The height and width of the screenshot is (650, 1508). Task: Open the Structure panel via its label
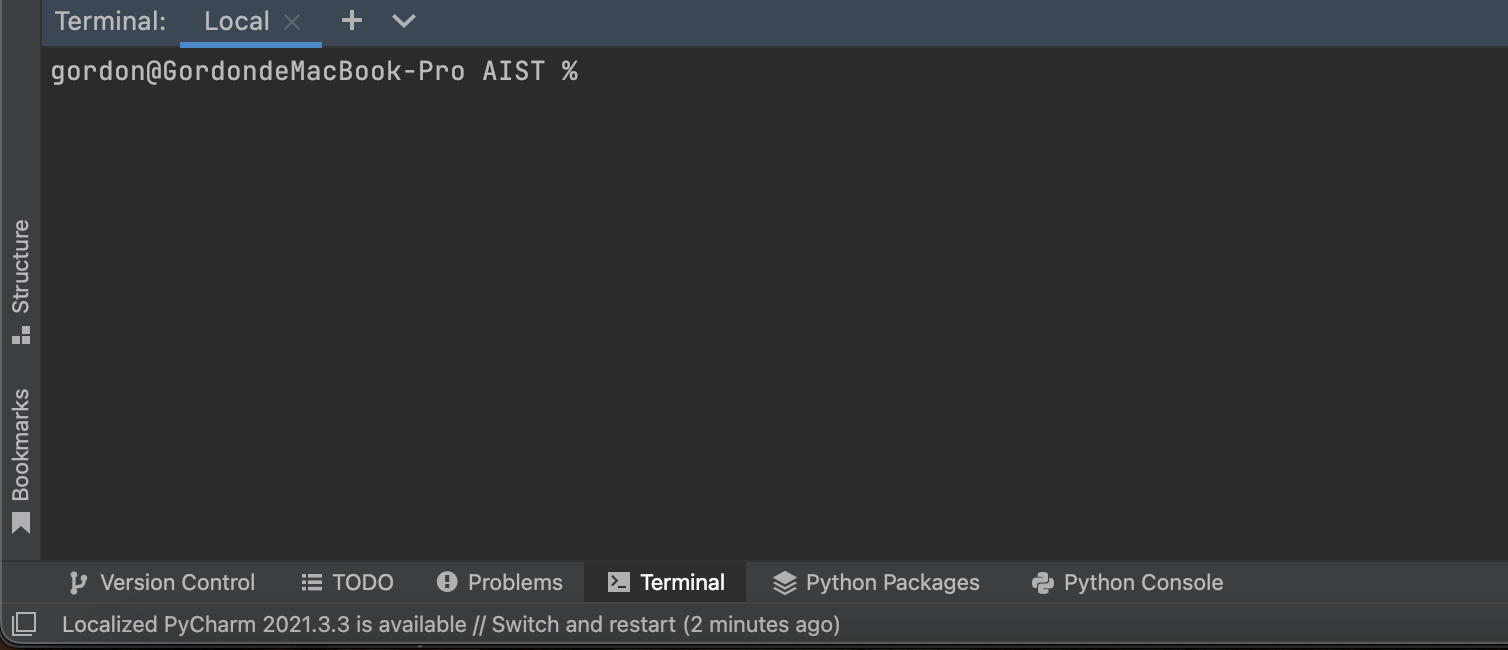click(x=21, y=266)
